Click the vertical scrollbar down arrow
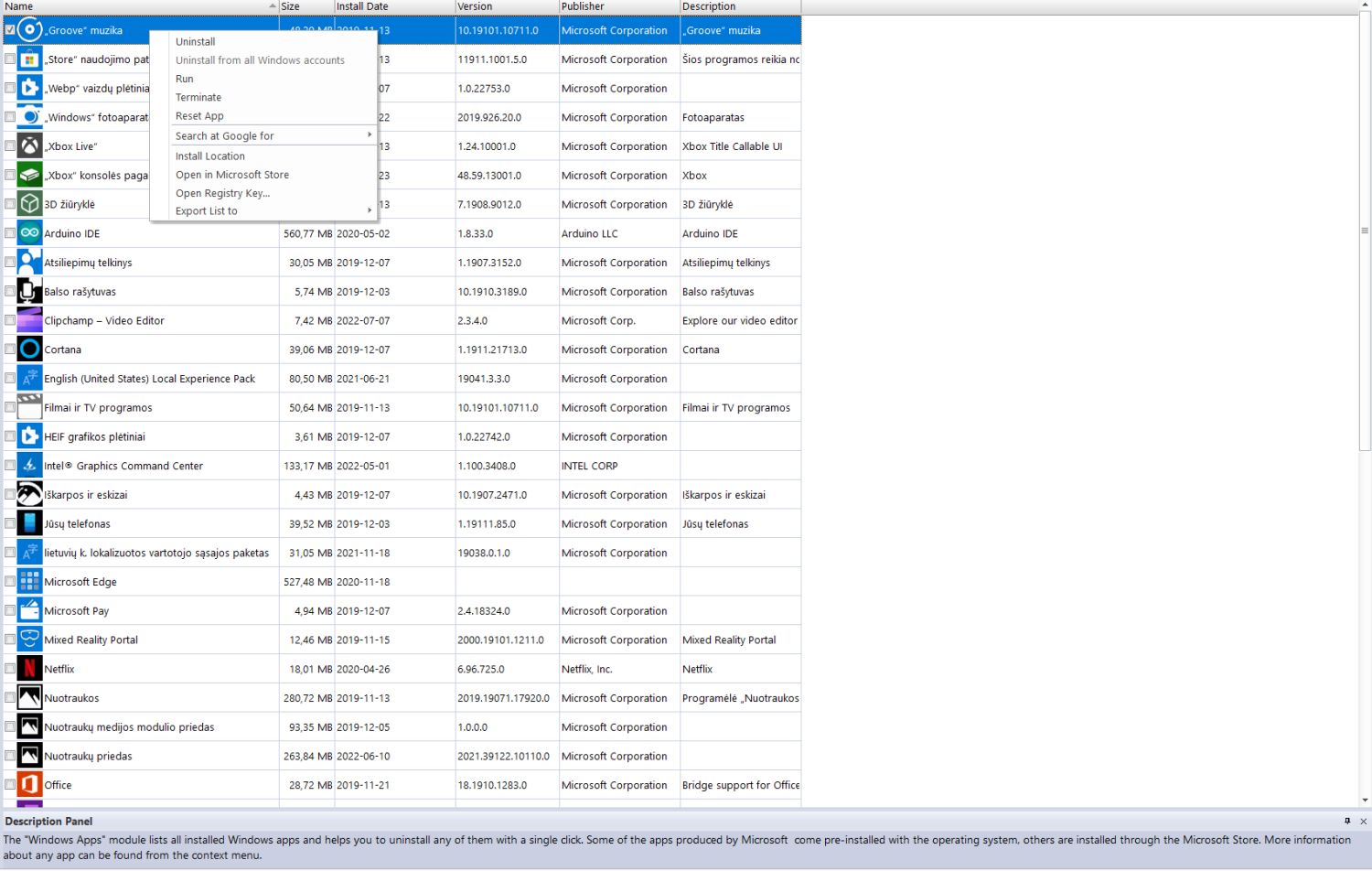1372x871 pixels. click(x=1365, y=801)
